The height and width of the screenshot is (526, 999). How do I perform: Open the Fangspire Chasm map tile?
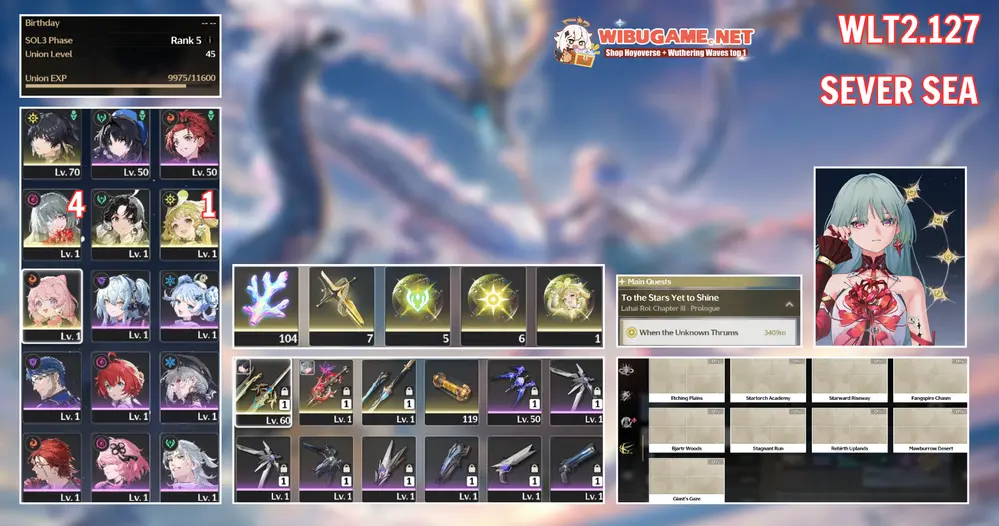[x=930, y=381]
